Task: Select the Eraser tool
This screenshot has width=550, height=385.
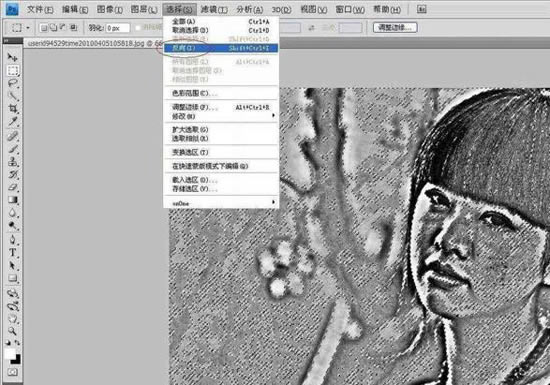Action: click(13, 187)
